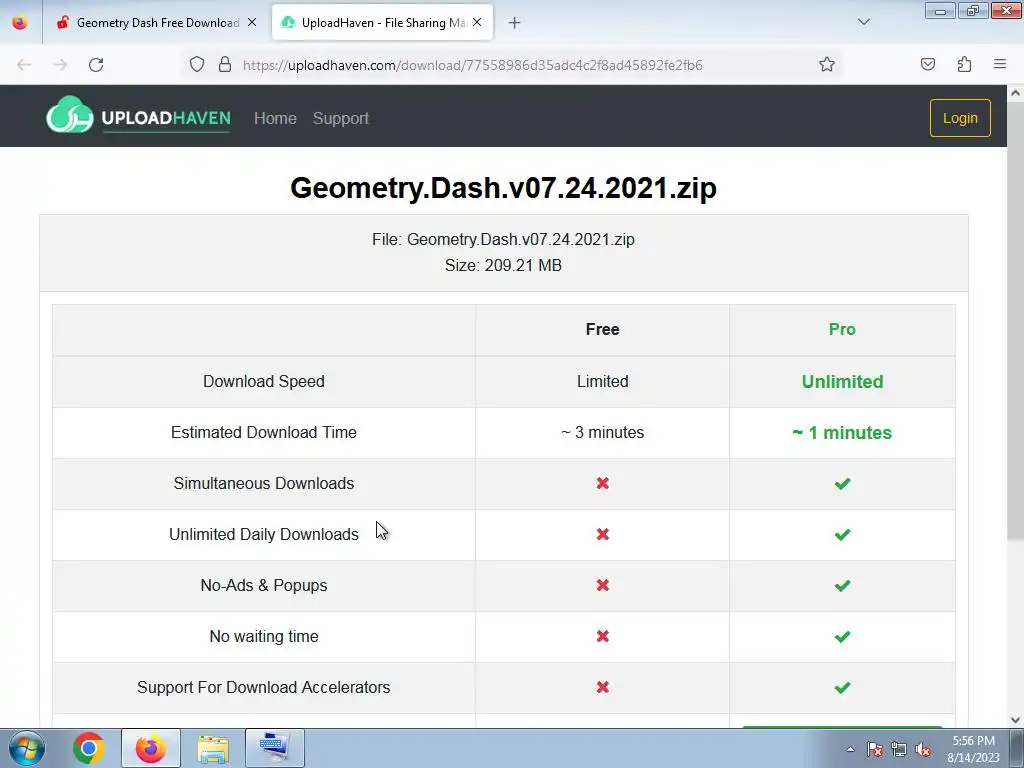This screenshot has height=768, width=1024.
Task: Open the tracking protection shield icon
Action: (x=197, y=64)
